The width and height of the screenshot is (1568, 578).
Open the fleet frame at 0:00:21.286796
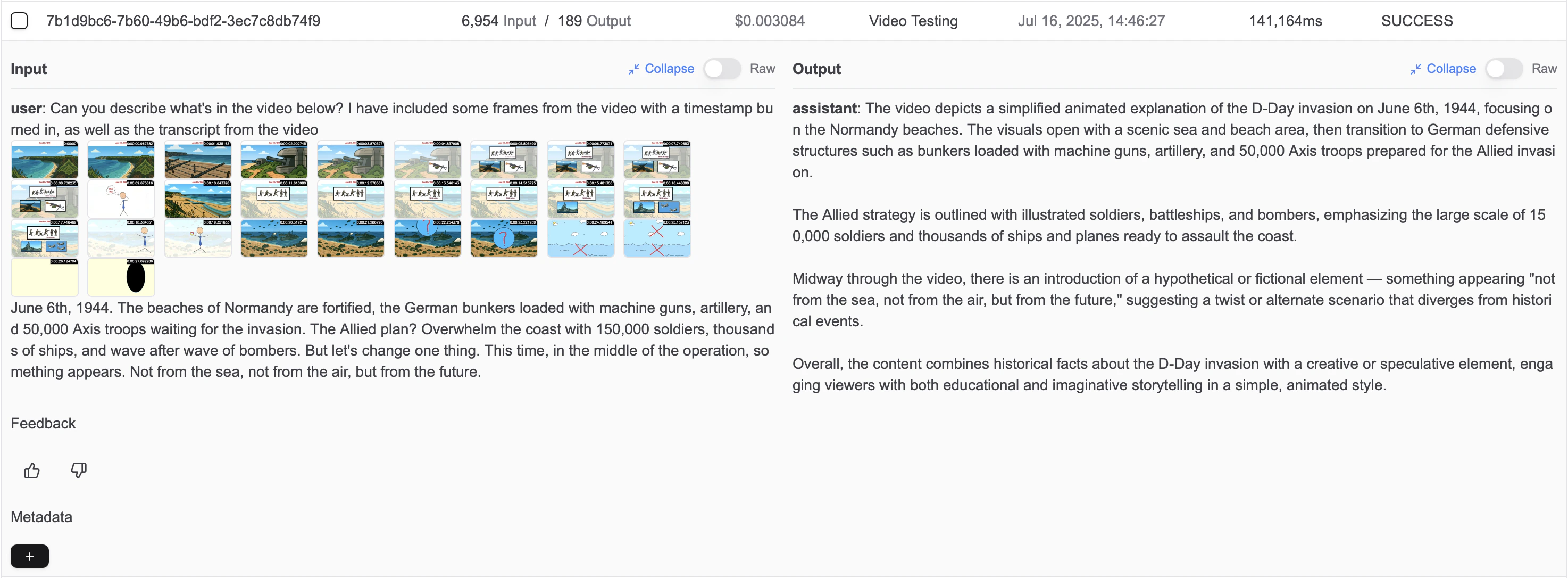click(x=351, y=238)
